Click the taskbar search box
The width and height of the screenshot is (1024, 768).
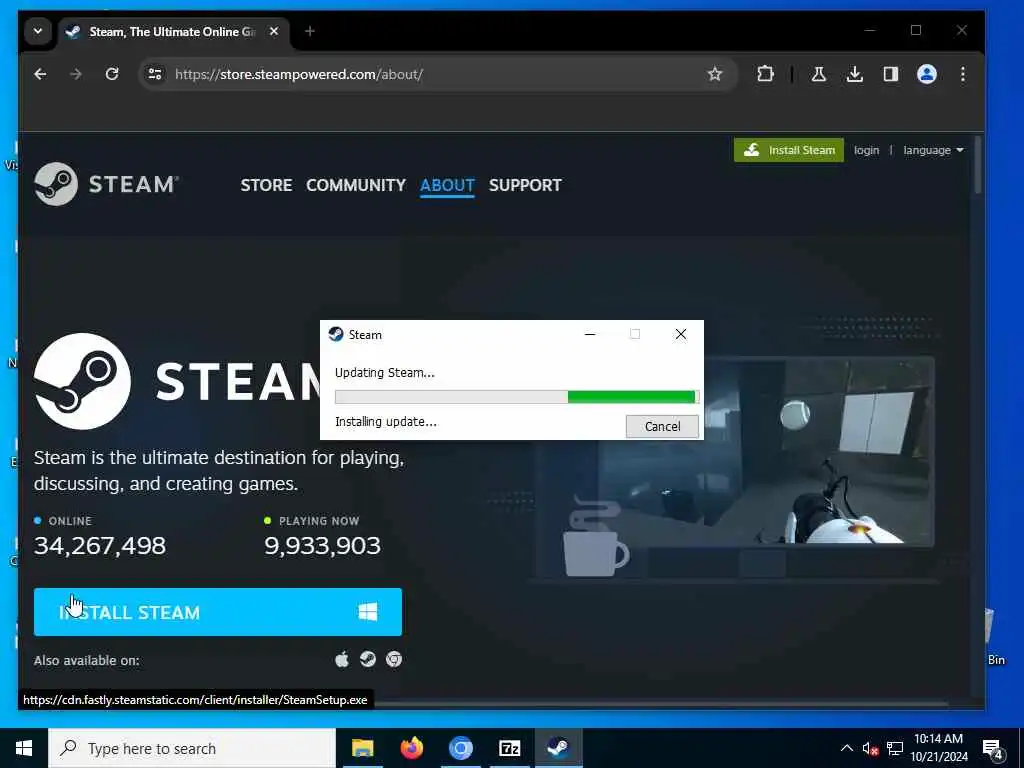click(x=192, y=748)
